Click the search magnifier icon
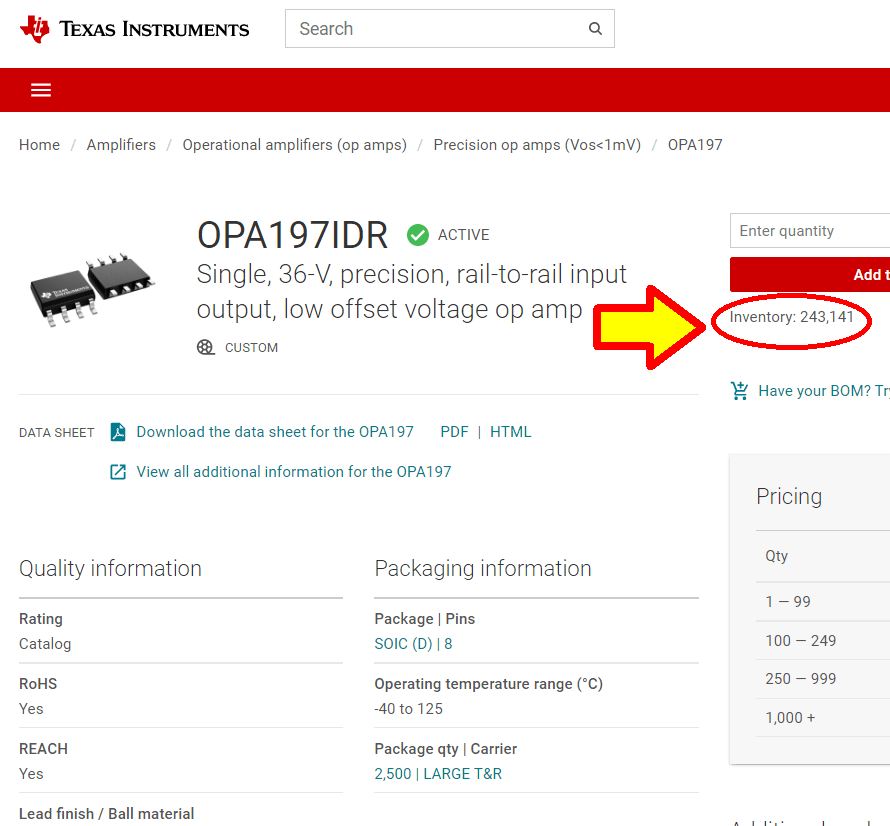The width and height of the screenshot is (890, 826). pos(595,28)
